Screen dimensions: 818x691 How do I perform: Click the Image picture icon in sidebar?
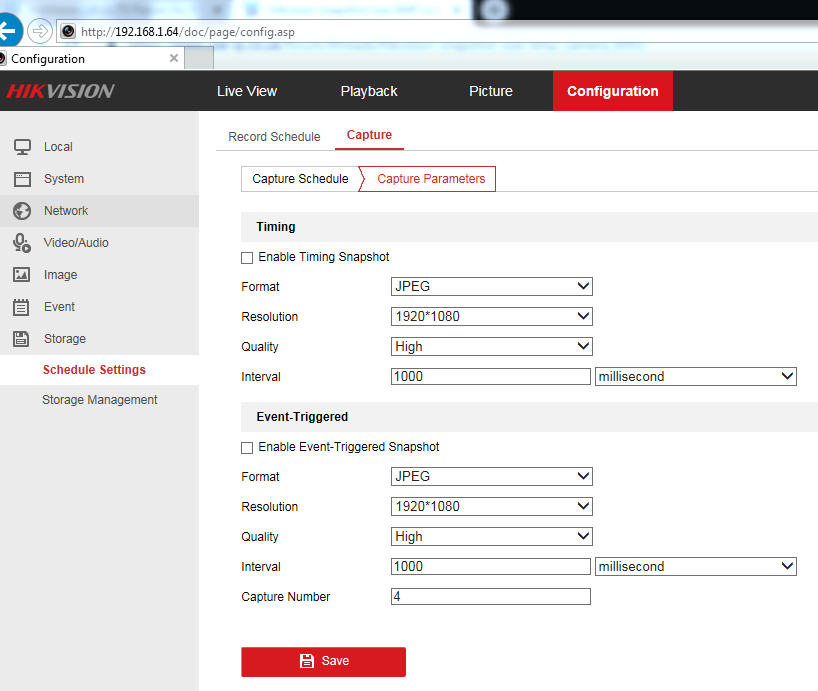pyautogui.click(x=21, y=275)
